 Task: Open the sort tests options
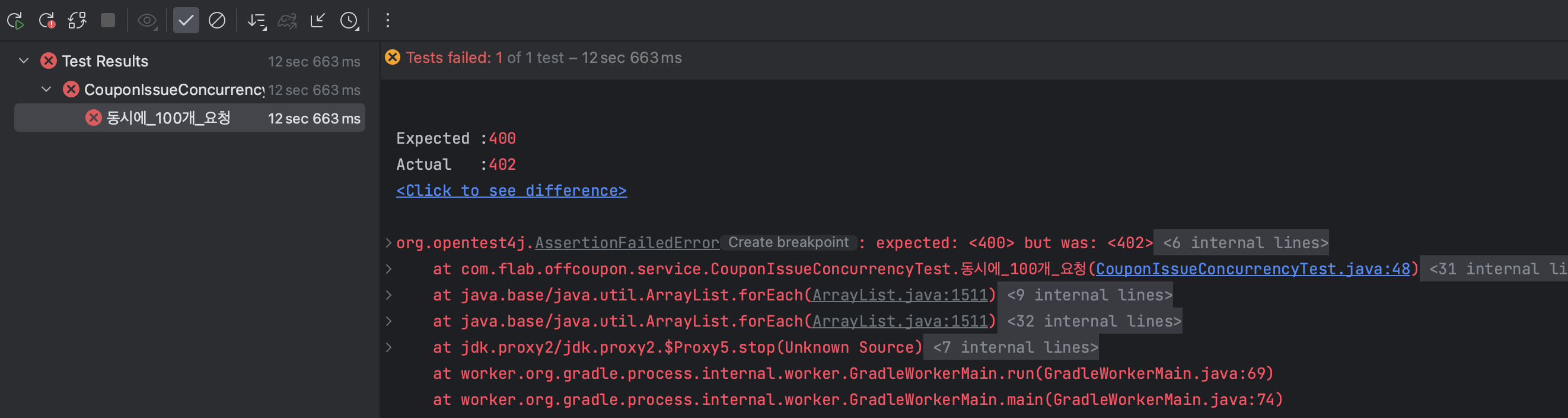(257, 21)
